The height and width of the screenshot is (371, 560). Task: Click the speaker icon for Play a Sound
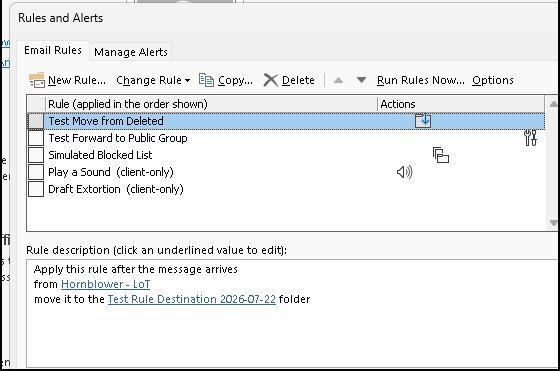point(405,172)
